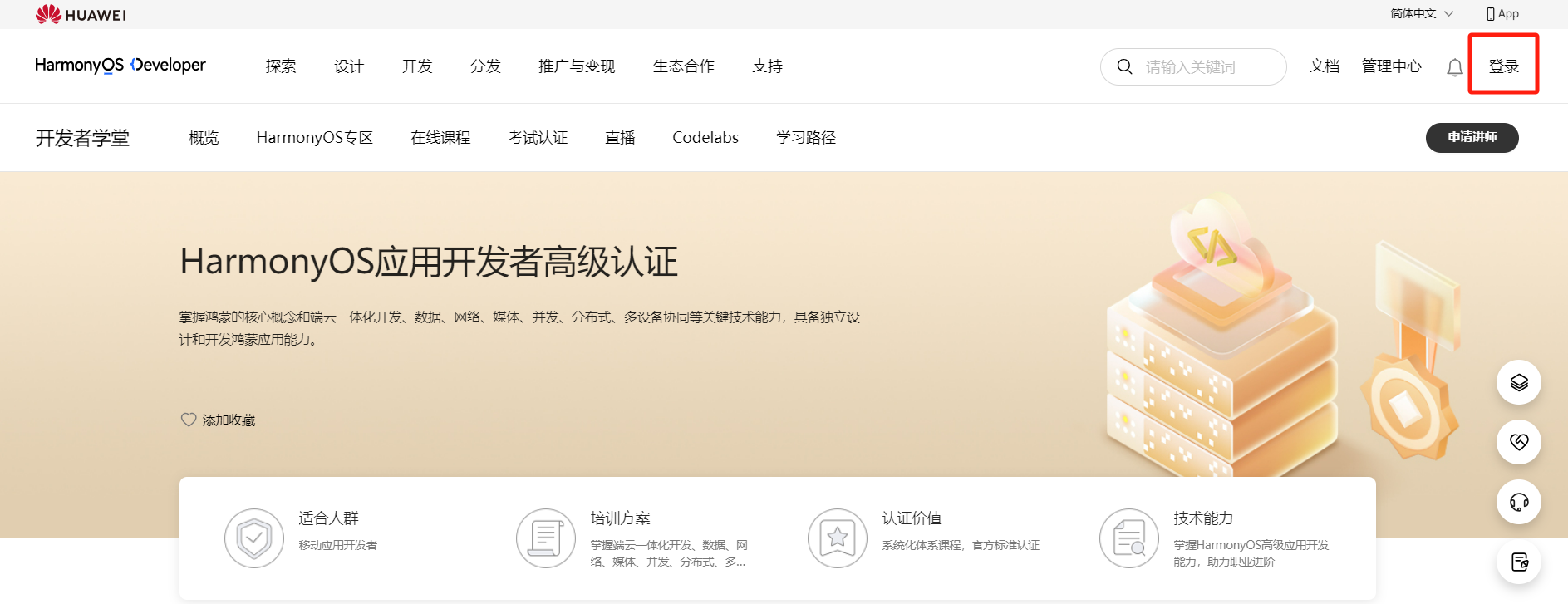The height and width of the screenshot is (604, 1568).
Task: Click the shield icon for 适合人群
Action: point(254,538)
